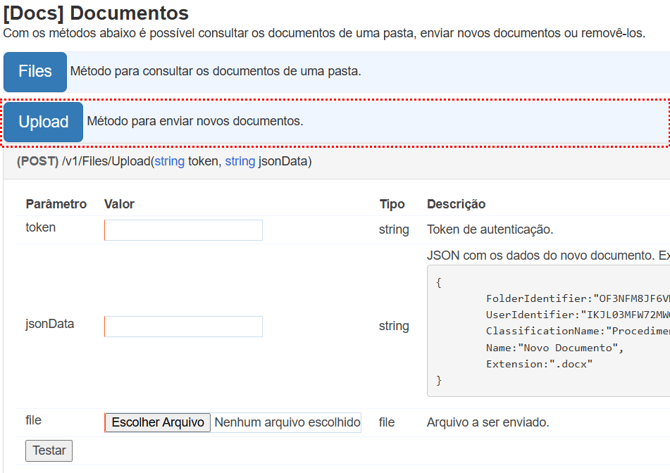
Task: Click the Descrição column header
Action: click(x=456, y=204)
